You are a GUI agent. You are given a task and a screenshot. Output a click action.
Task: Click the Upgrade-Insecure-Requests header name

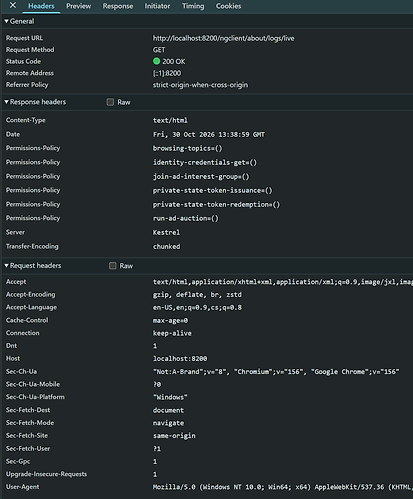(x=46, y=474)
